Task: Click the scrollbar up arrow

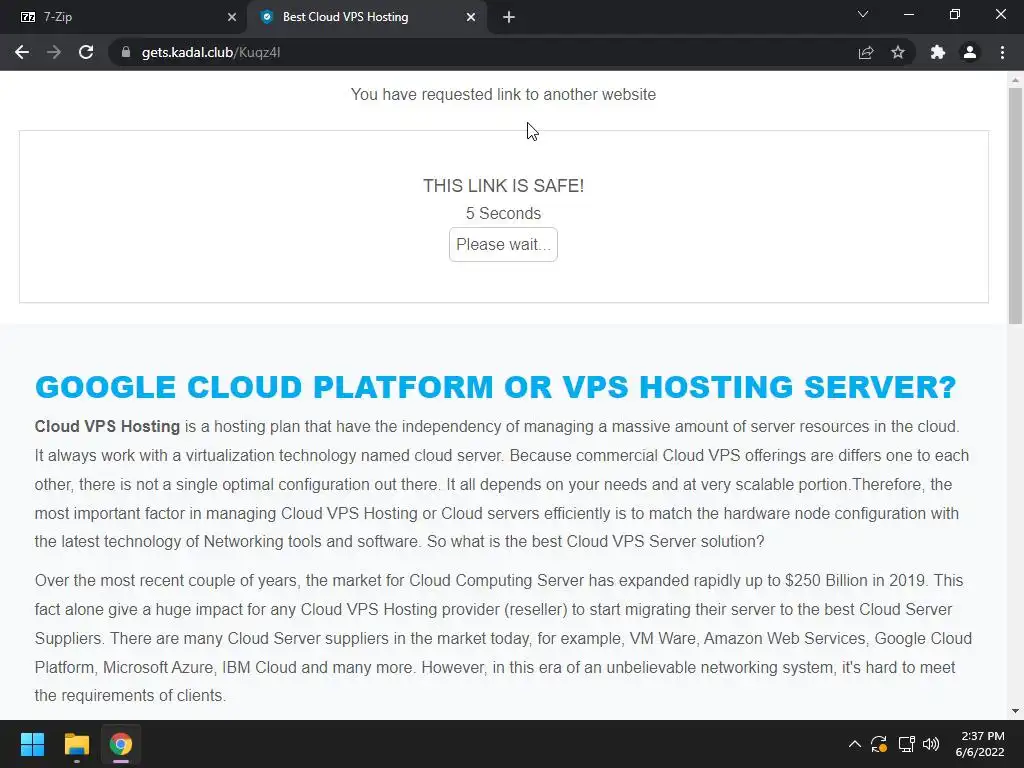Action: [1015, 80]
